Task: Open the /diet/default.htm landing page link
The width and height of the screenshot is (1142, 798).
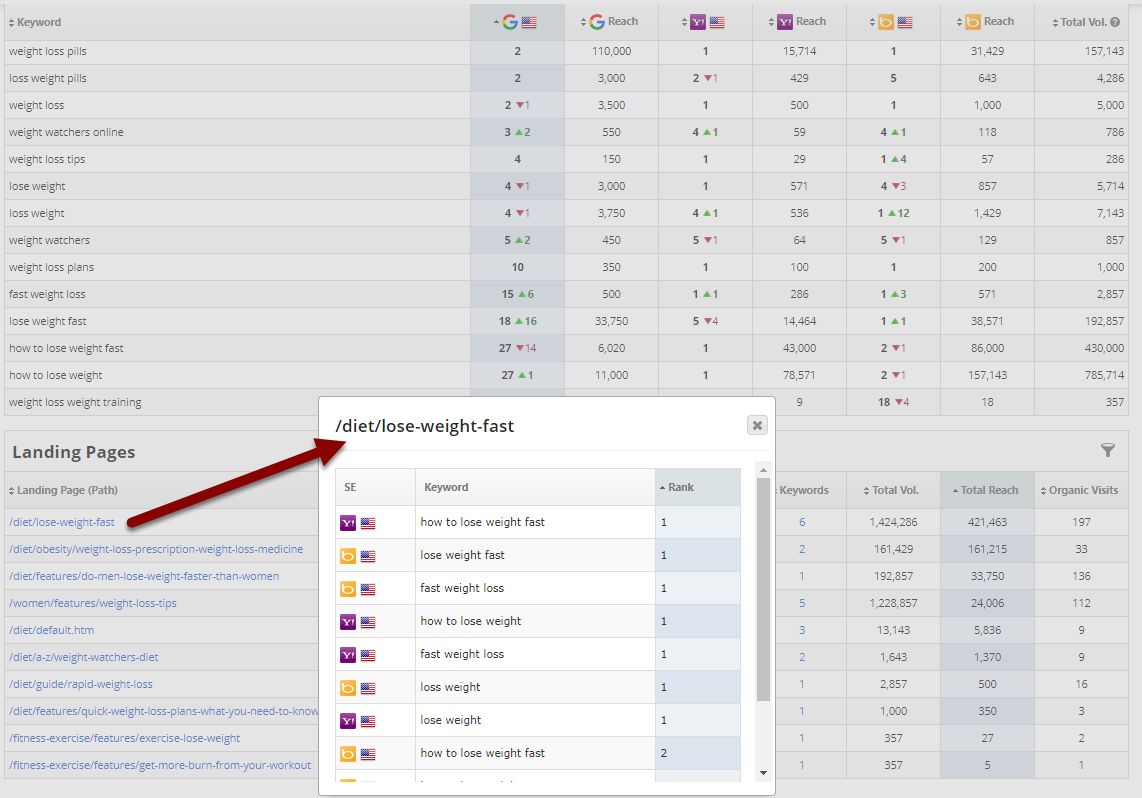Action: [x=51, y=630]
